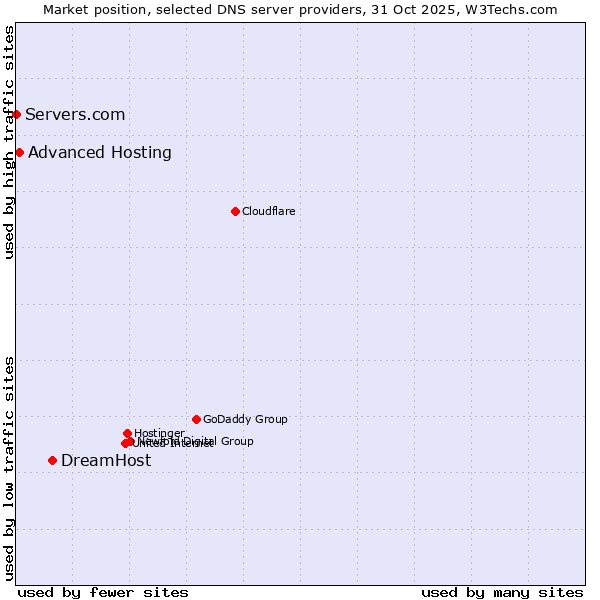This screenshot has height=600, width=600.
Task: Click the Advanced Hosting text label
Action: coord(100,152)
